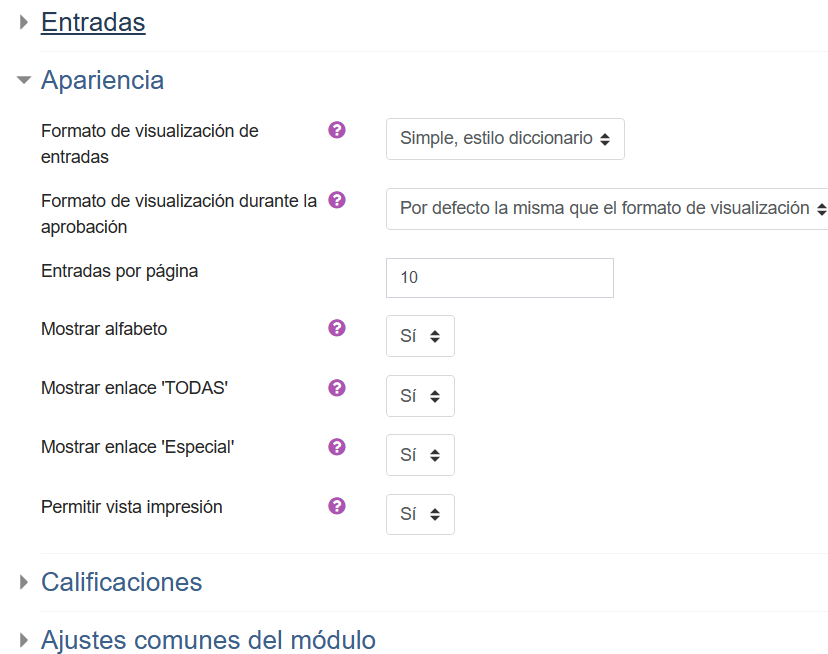The image size is (828, 654).
Task: Collapse the Apariencia section arrow
Action: [24, 80]
